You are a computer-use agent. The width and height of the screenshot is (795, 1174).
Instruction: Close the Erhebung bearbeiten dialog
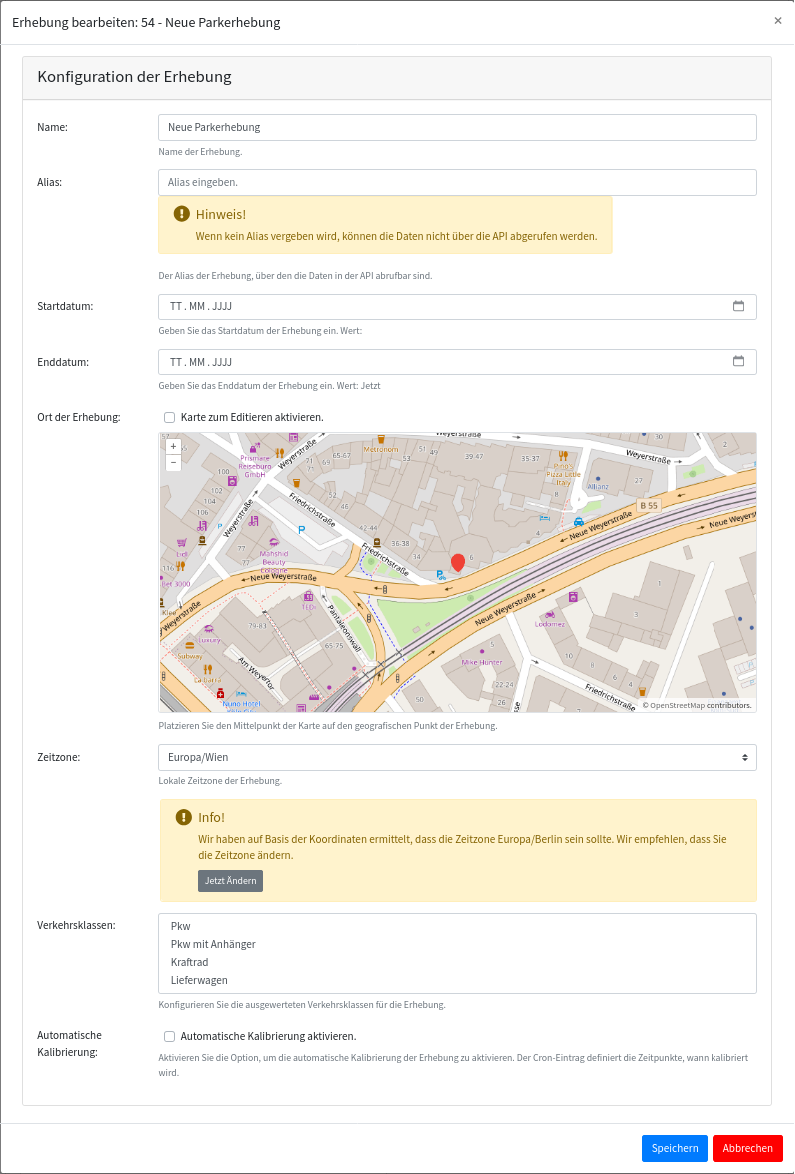click(778, 21)
